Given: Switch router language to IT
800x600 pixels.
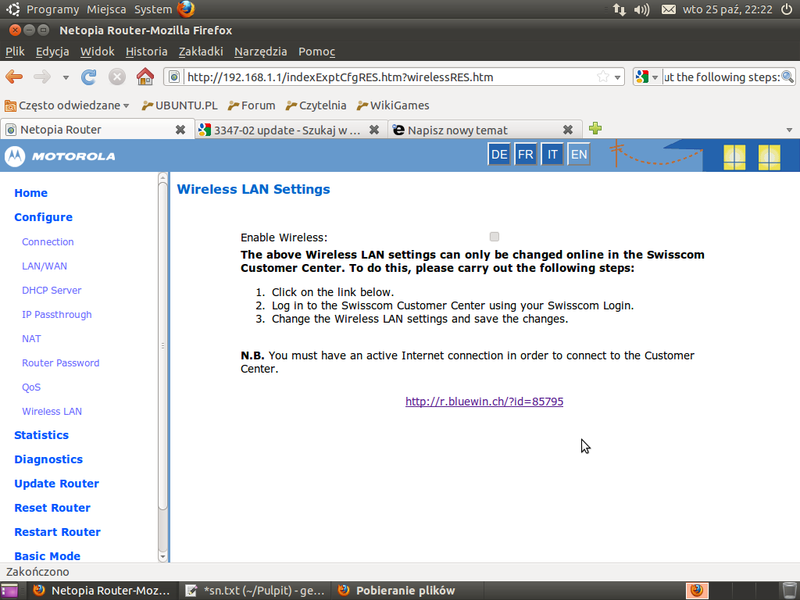Looking at the screenshot, I should pyautogui.click(x=552, y=155).
